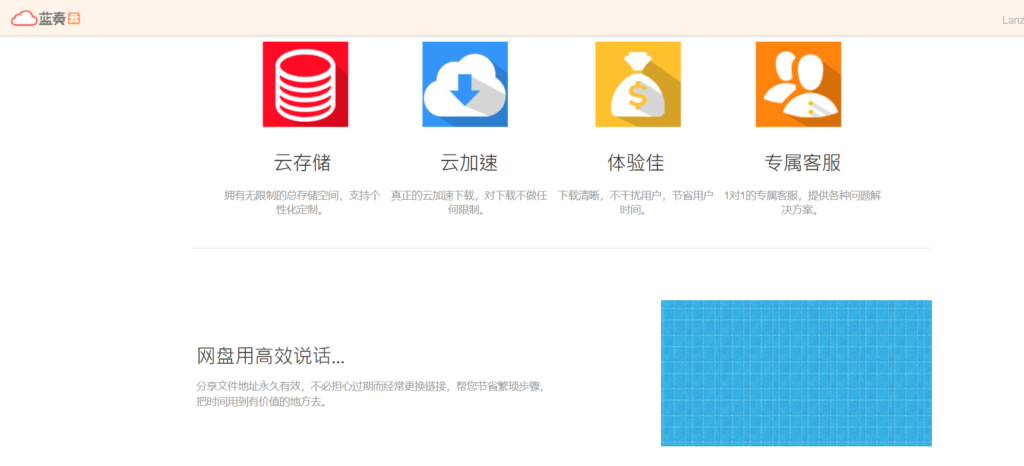Click the 体验佳 description about clear downloads
The image size is (1024, 466).
(635, 203)
